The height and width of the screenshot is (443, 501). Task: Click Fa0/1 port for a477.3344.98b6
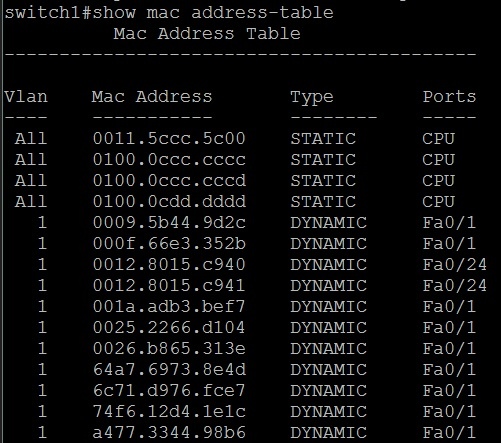pyautogui.click(x=449, y=433)
